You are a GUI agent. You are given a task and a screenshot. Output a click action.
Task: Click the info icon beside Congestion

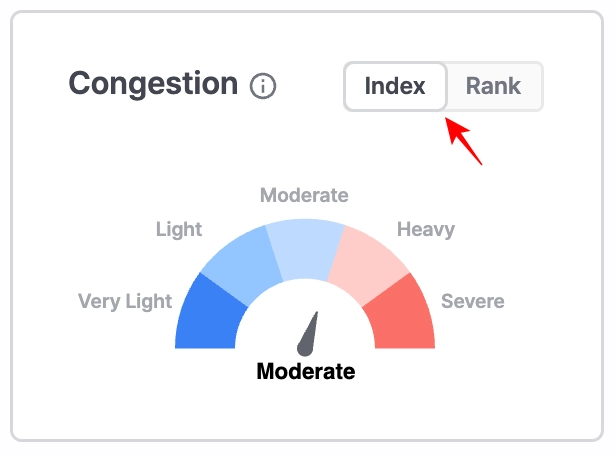click(x=263, y=86)
